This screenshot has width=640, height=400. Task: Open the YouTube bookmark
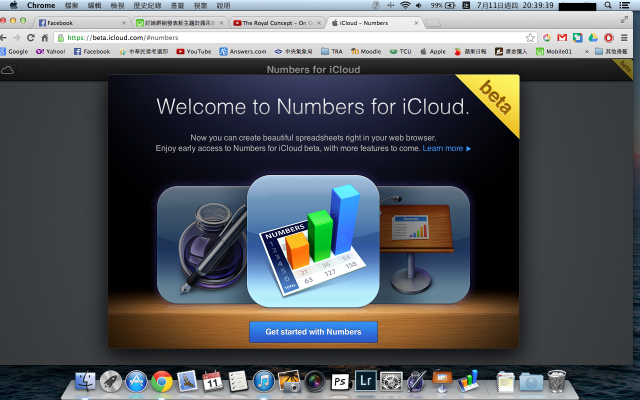tap(194, 51)
